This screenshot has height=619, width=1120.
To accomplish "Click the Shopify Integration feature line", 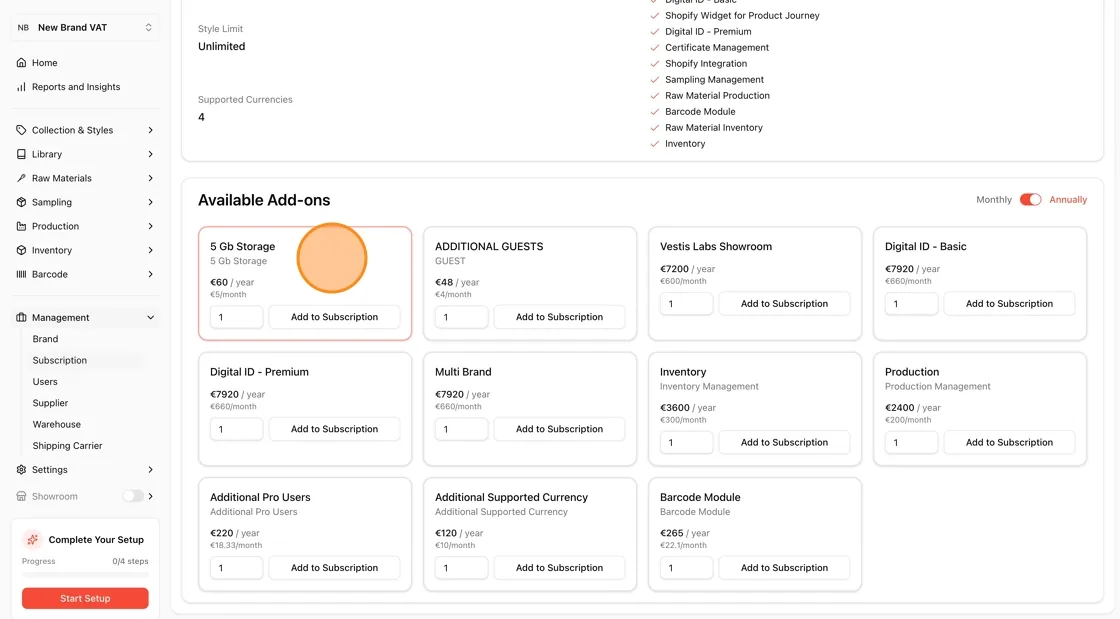I will click(706, 64).
